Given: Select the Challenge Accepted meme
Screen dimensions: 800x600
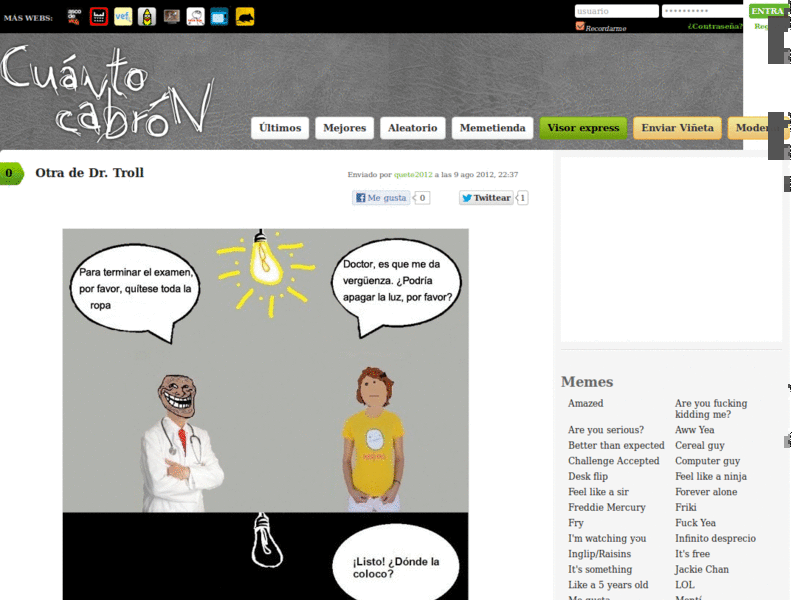Looking at the screenshot, I should 614,461.
